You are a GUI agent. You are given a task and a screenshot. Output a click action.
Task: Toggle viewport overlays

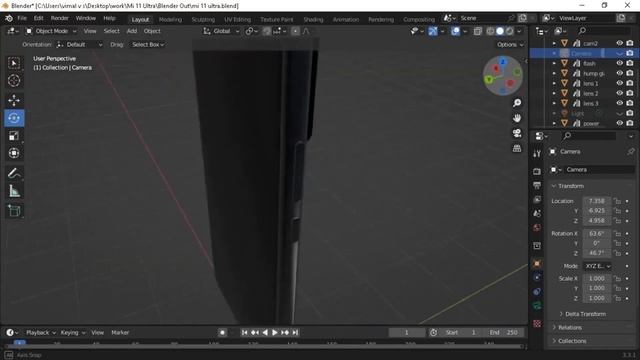tap(455, 31)
